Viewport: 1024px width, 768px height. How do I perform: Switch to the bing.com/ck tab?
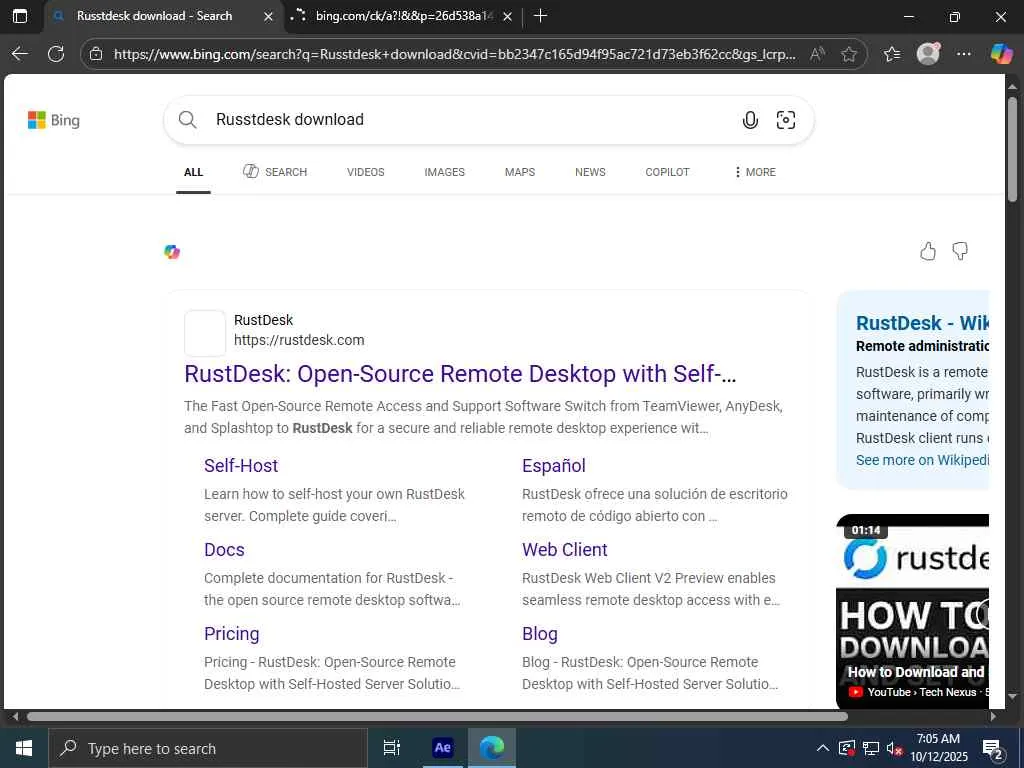click(x=404, y=16)
